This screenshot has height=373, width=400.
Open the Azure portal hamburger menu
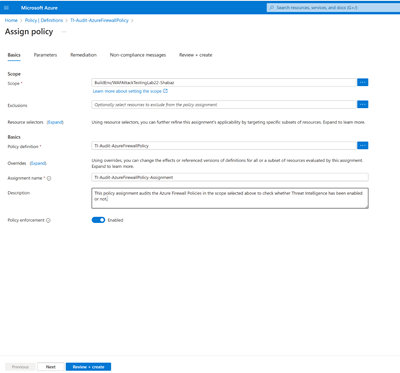pos(6,8)
